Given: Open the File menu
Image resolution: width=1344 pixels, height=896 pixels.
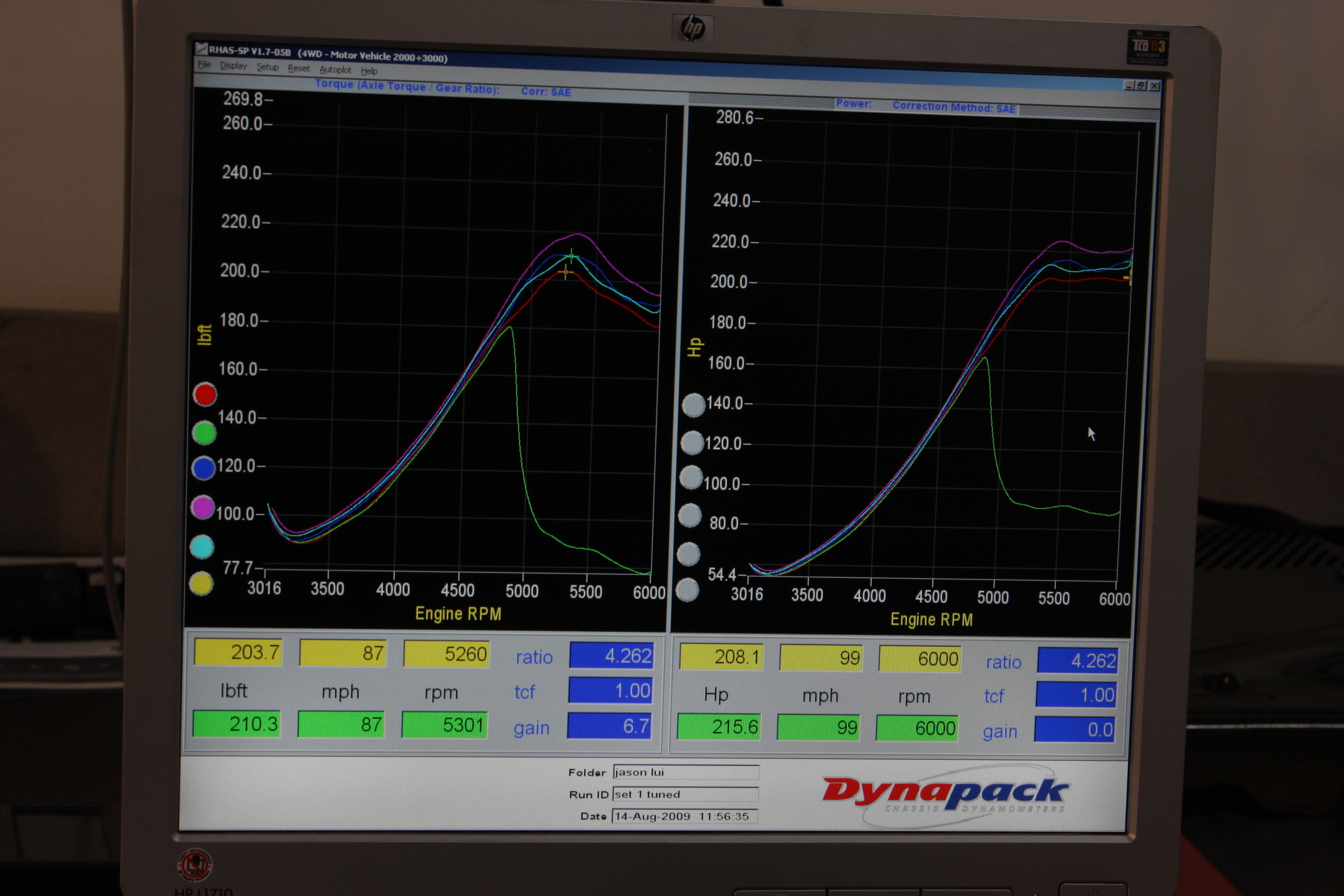Looking at the screenshot, I should (204, 65).
